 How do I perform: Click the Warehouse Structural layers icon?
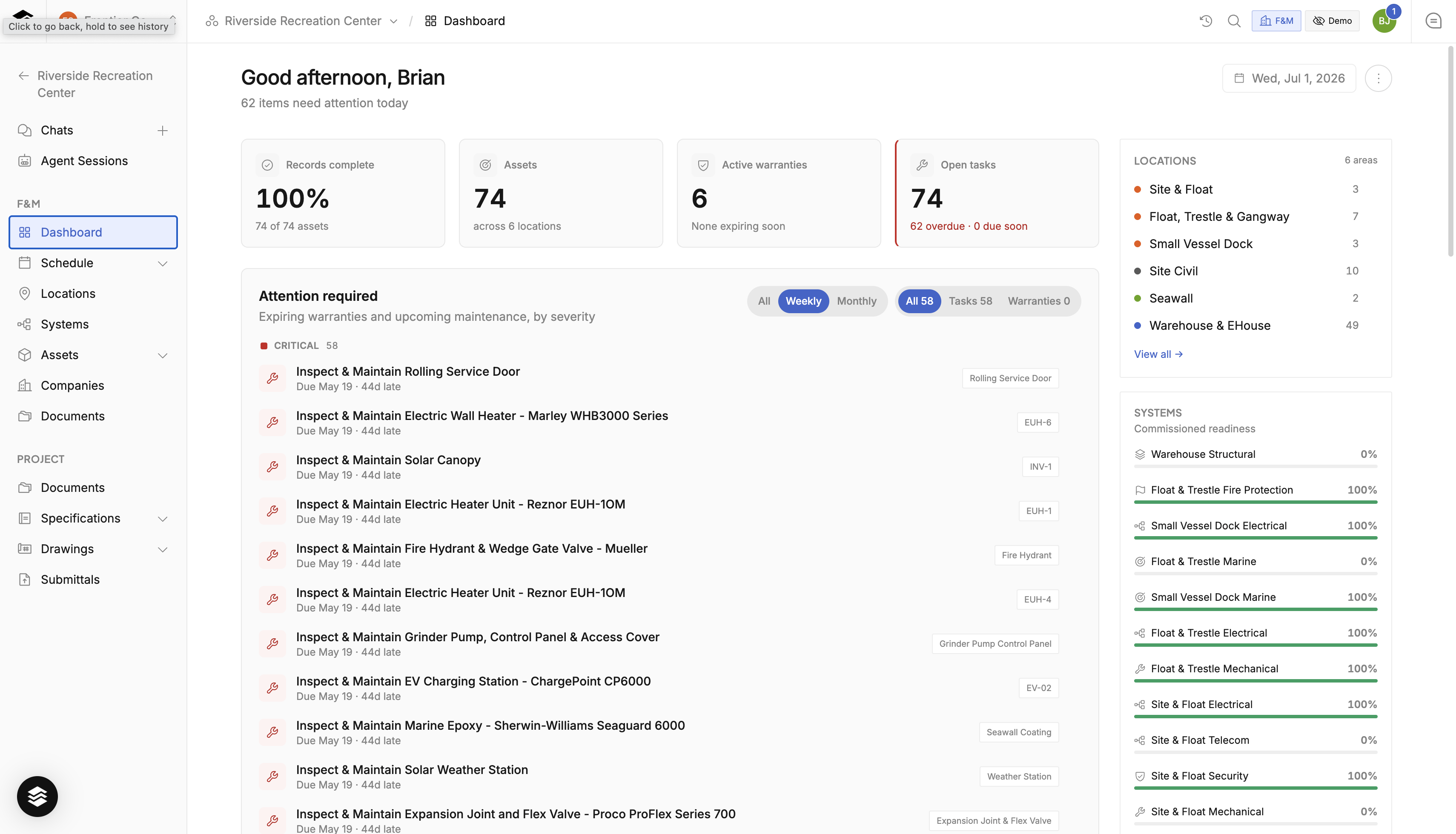[1140, 454]
